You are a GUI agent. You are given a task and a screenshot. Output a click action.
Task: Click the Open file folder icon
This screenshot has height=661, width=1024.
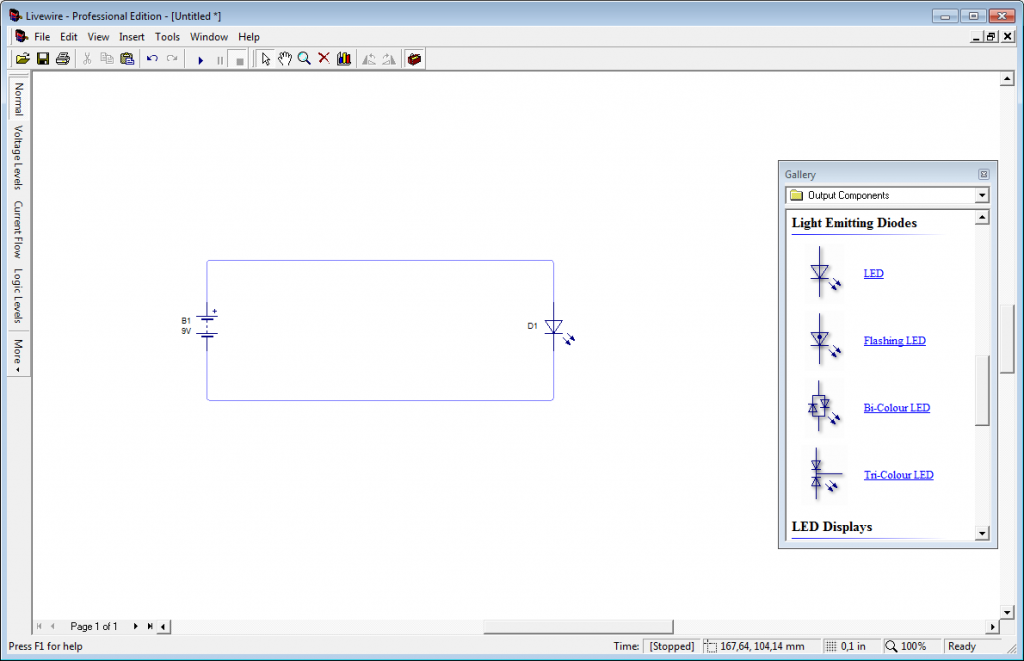[22, 58]
